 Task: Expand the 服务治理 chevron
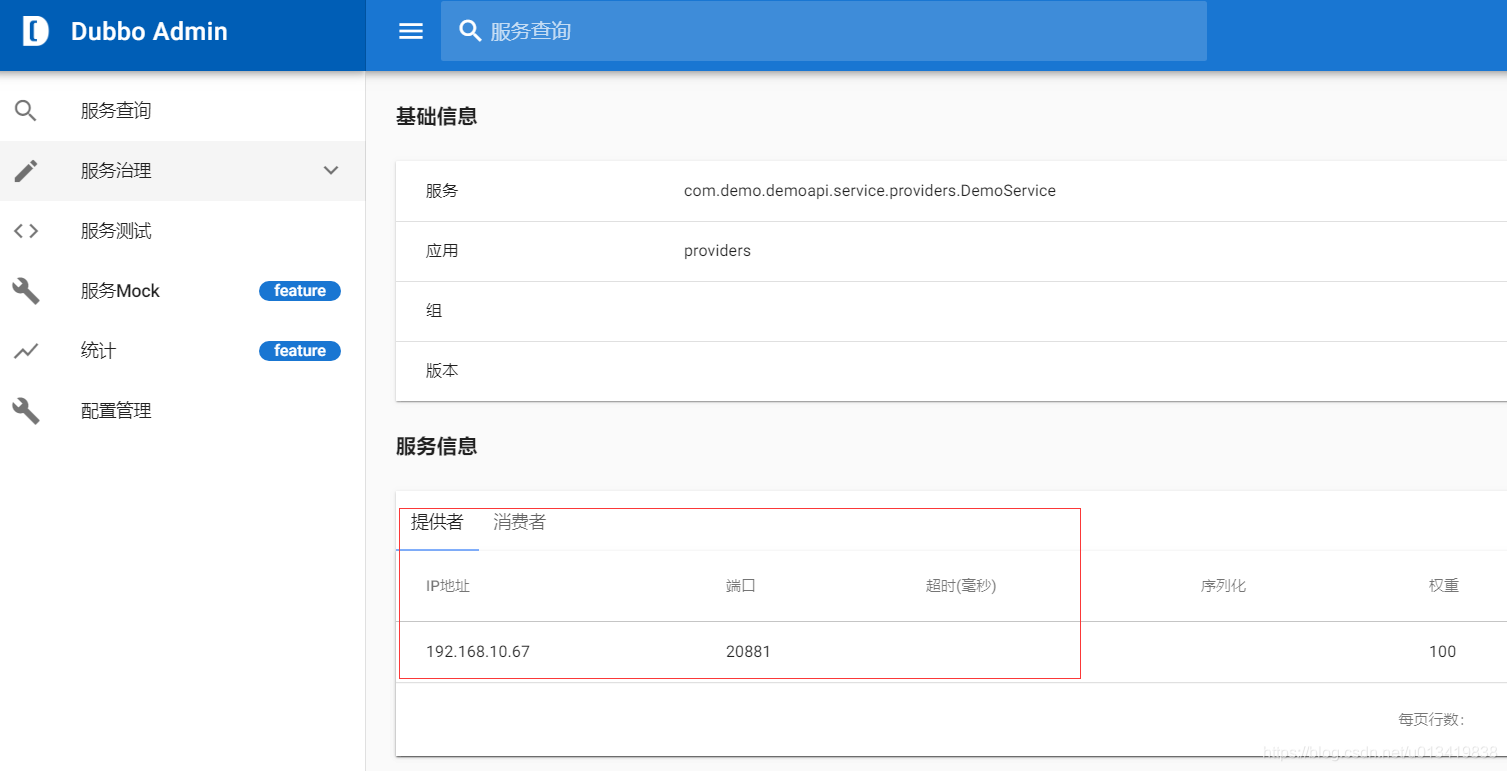[x=331, y=171]
